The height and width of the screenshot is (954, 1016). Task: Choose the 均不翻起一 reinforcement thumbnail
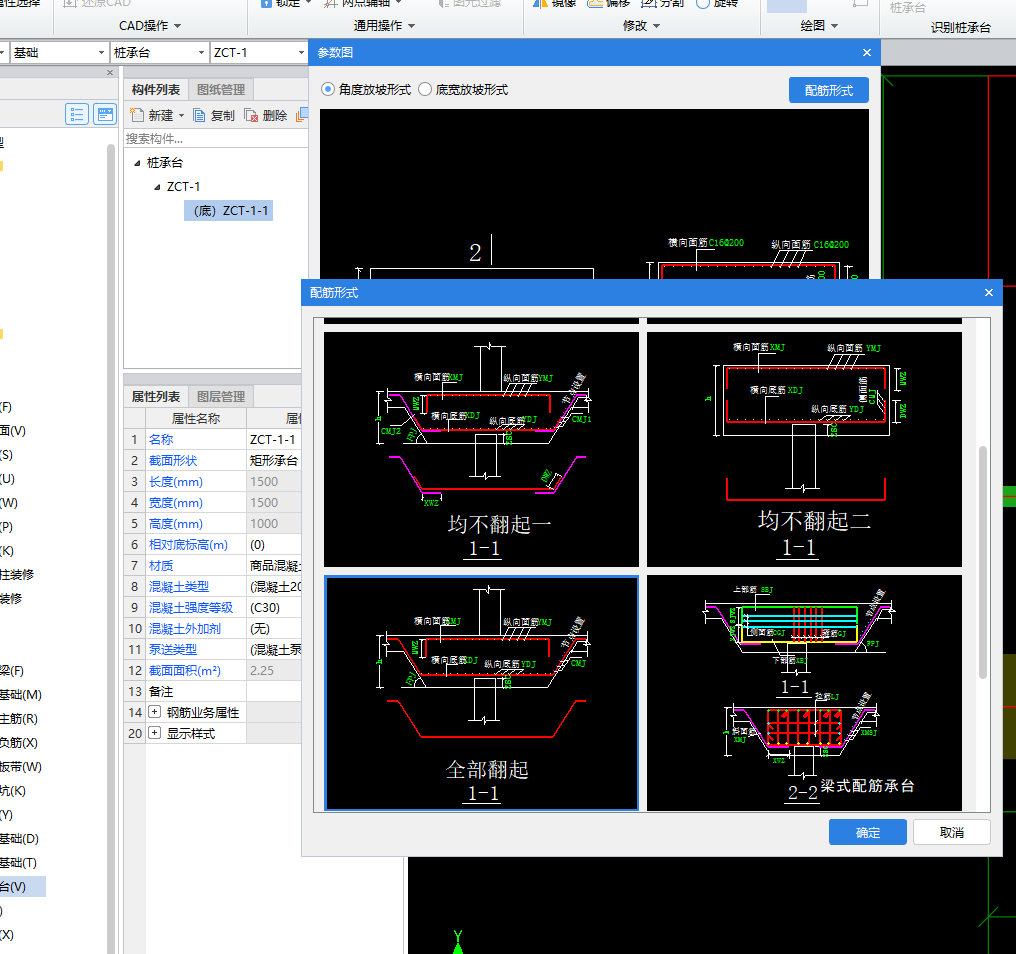coord(481,449)
